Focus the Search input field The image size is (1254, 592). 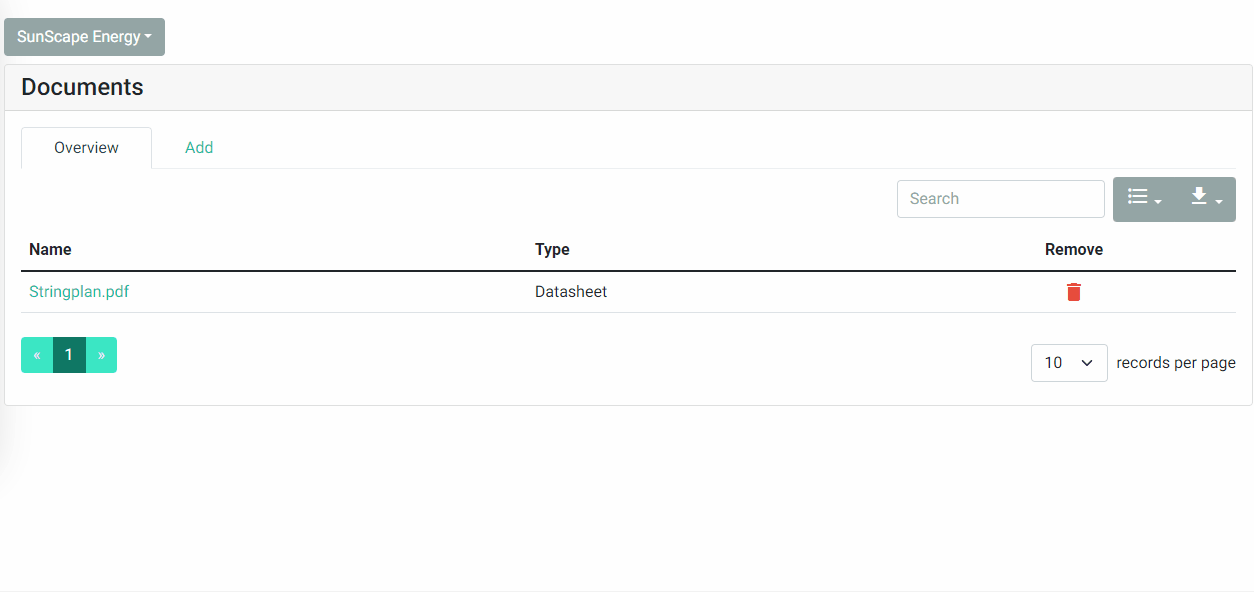(x=1001, y=199)
